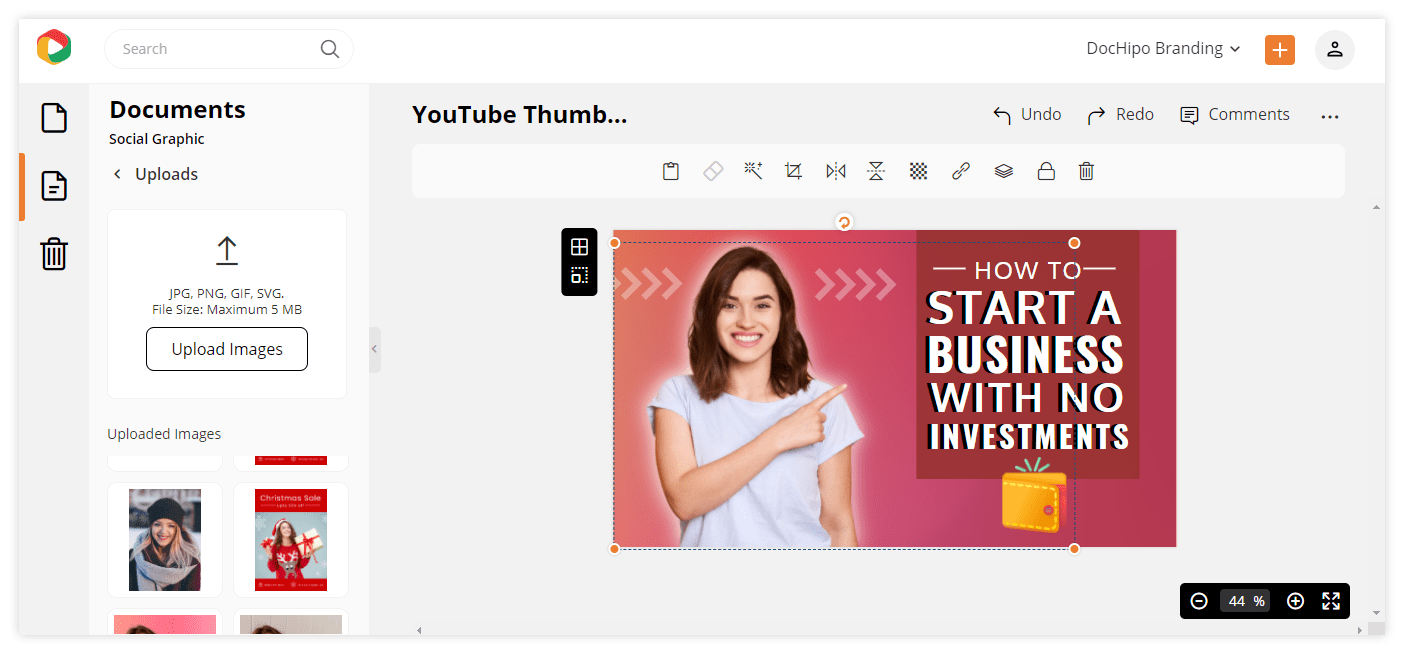Open the layer position options

pos(1003,170)
